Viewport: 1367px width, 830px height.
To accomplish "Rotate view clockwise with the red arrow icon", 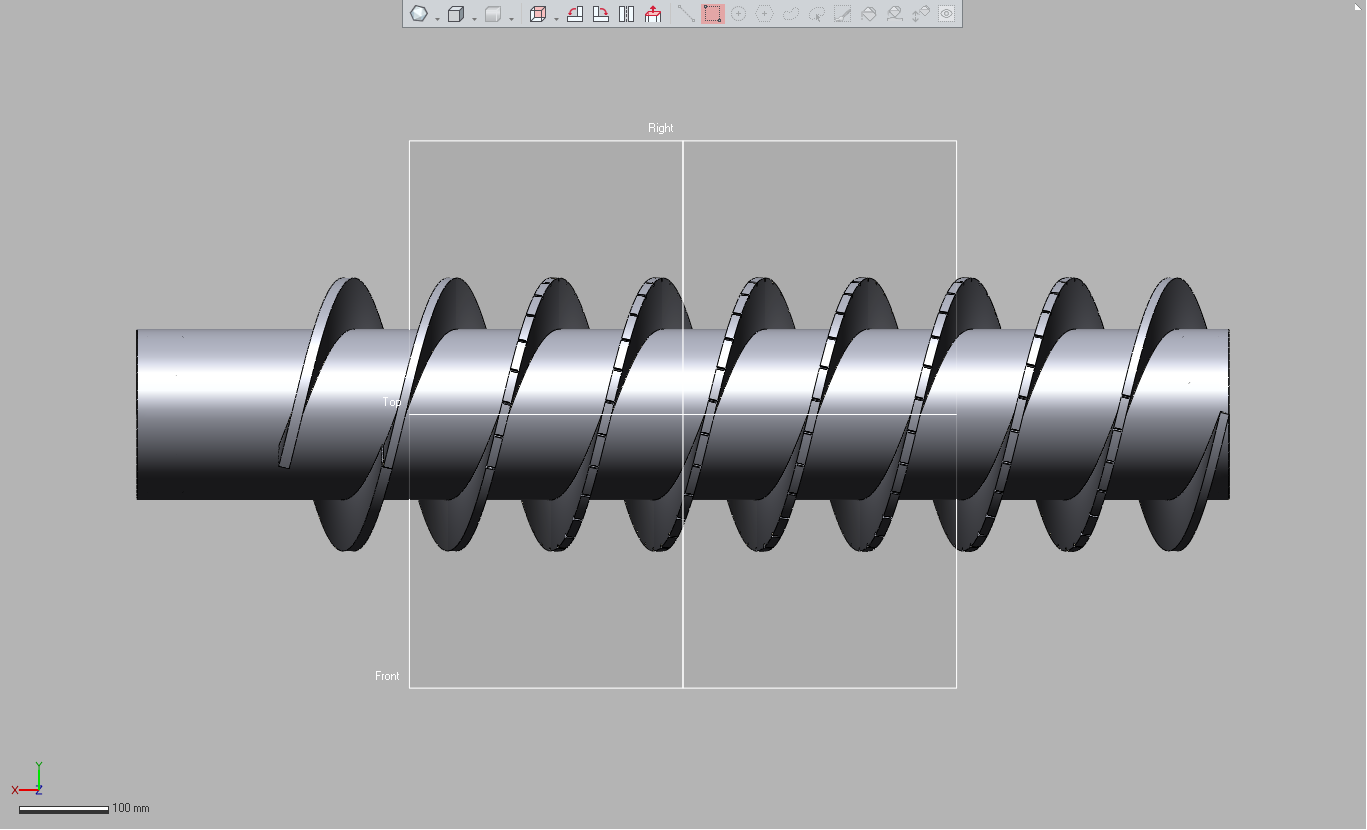I will pyautogui.click(x=601, y=14).
